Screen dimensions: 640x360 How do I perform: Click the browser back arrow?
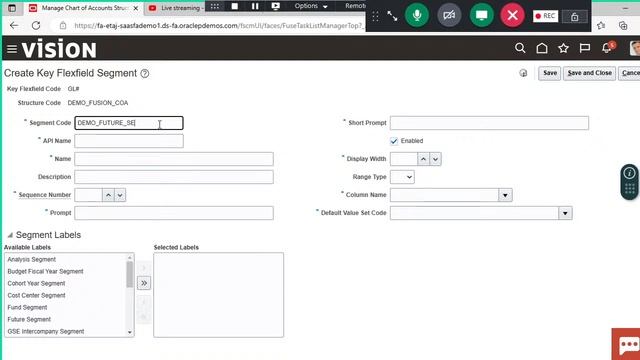(x=14, y=25)
